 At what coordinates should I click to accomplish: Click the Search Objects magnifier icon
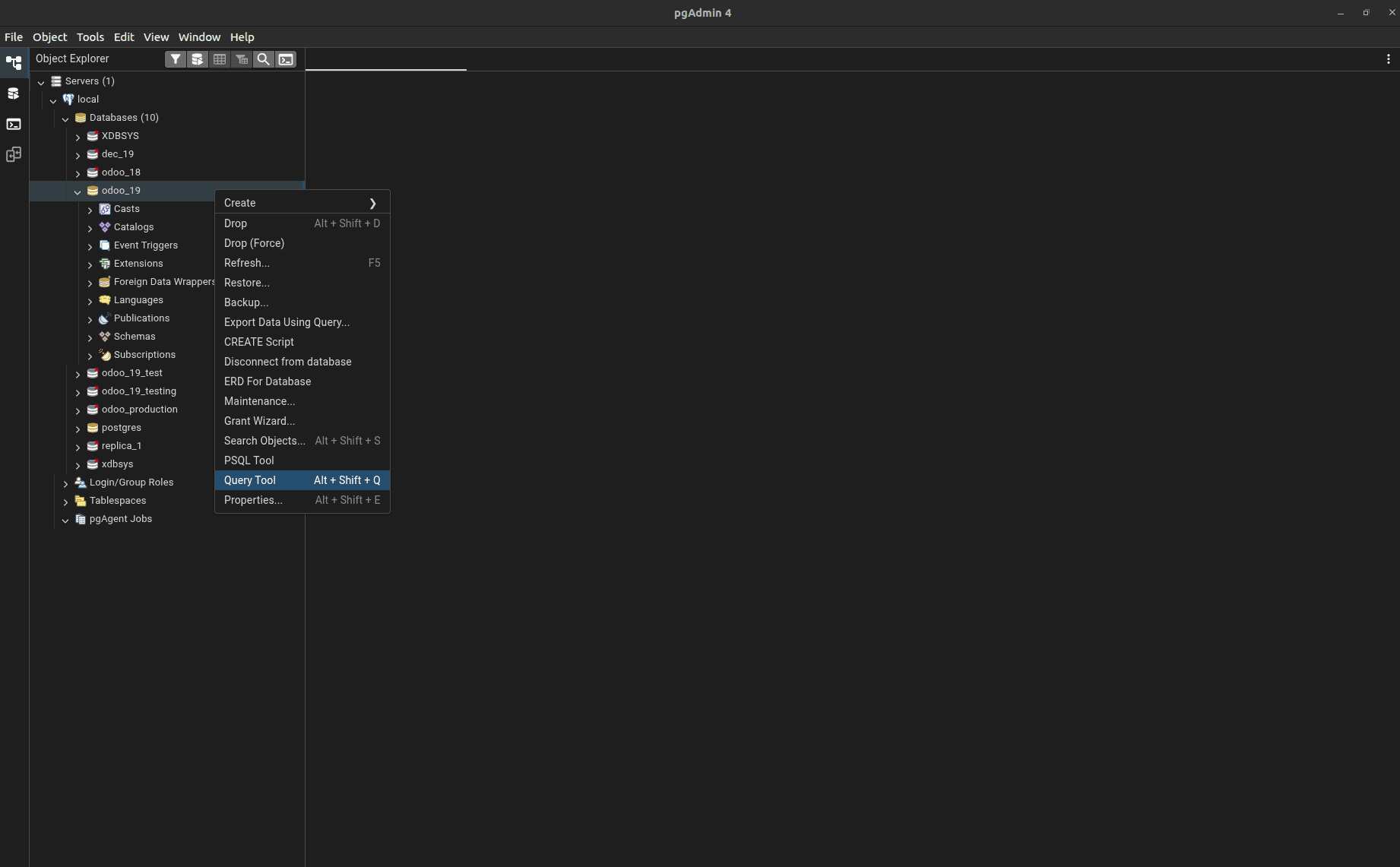(x=263, y=59)
